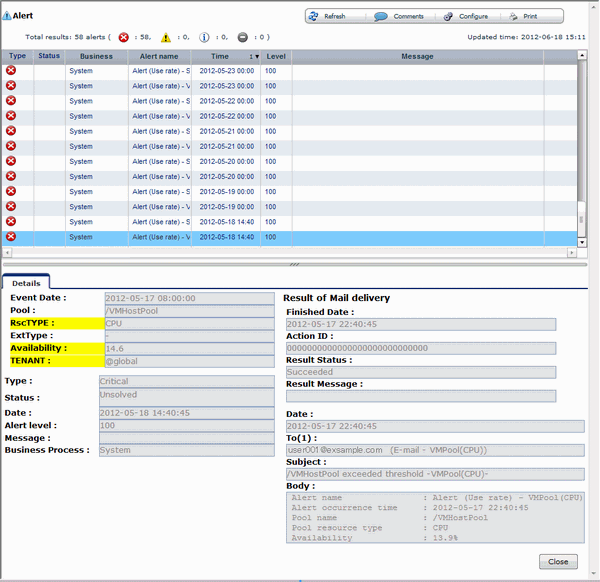Viewport: 600px width, 582px height.
Task: Sort by Alert name column header
Action: coord(159,56)
